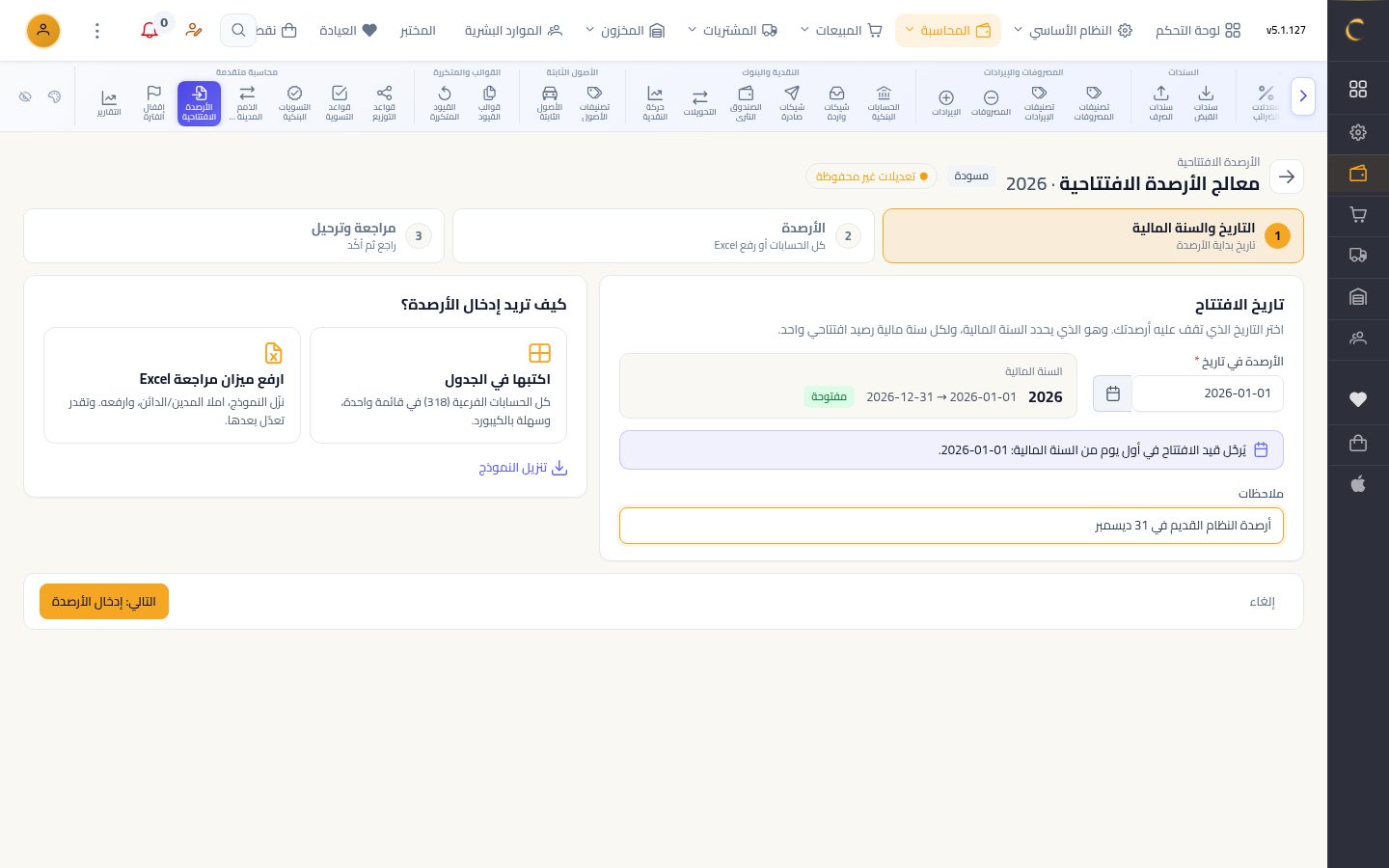This screenshot has width=1389, height=868.
Task: Expand the المشتريات purchases dropdown
Action: coord(732,31)
